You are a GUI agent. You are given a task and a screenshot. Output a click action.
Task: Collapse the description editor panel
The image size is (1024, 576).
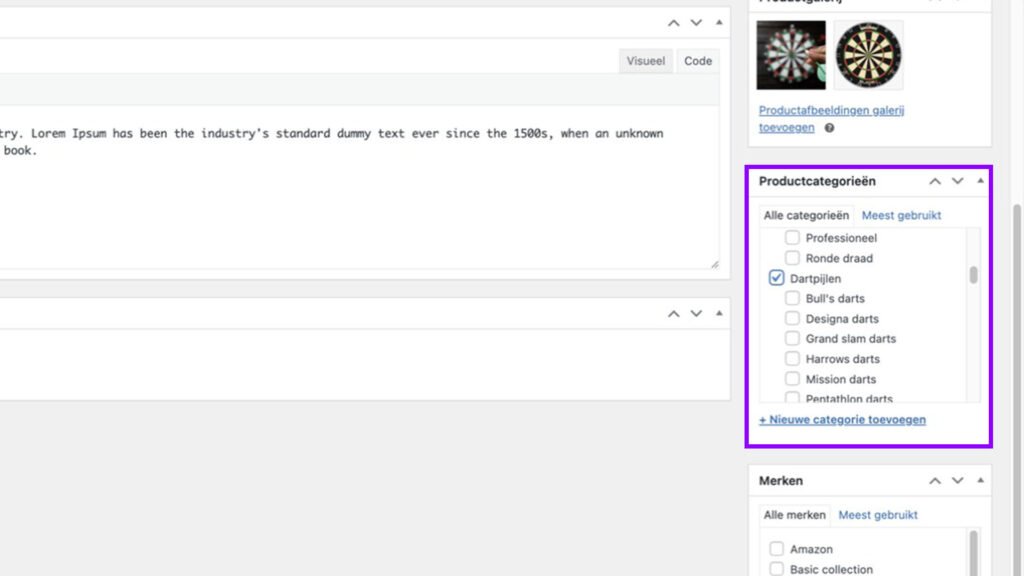(719, 22)
